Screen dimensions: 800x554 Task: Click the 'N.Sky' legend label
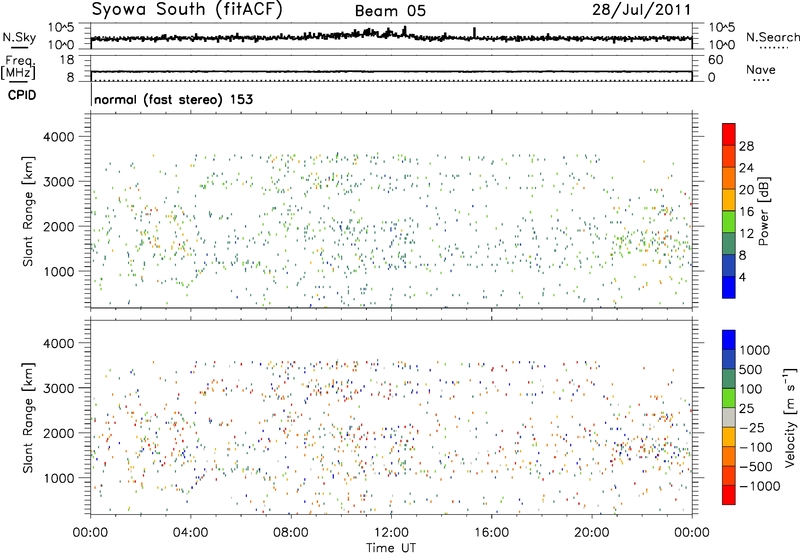[19, 37]
